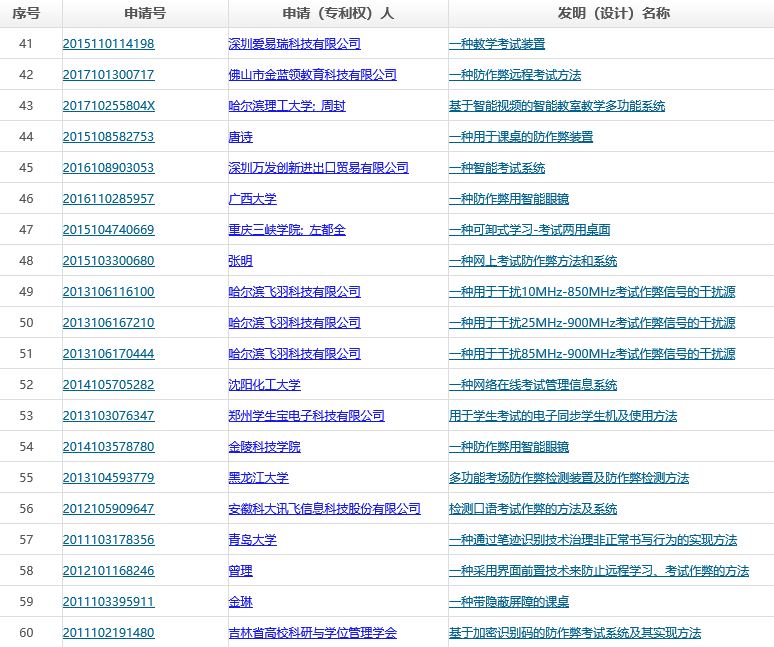Open patent on 85MHz-900MHz interference source

click(x=592, y=354)
